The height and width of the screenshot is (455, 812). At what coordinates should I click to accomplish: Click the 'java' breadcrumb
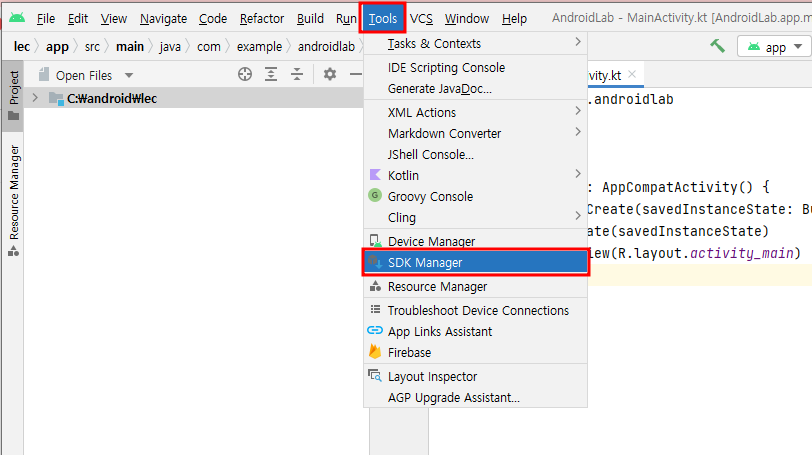pos(170,47)
